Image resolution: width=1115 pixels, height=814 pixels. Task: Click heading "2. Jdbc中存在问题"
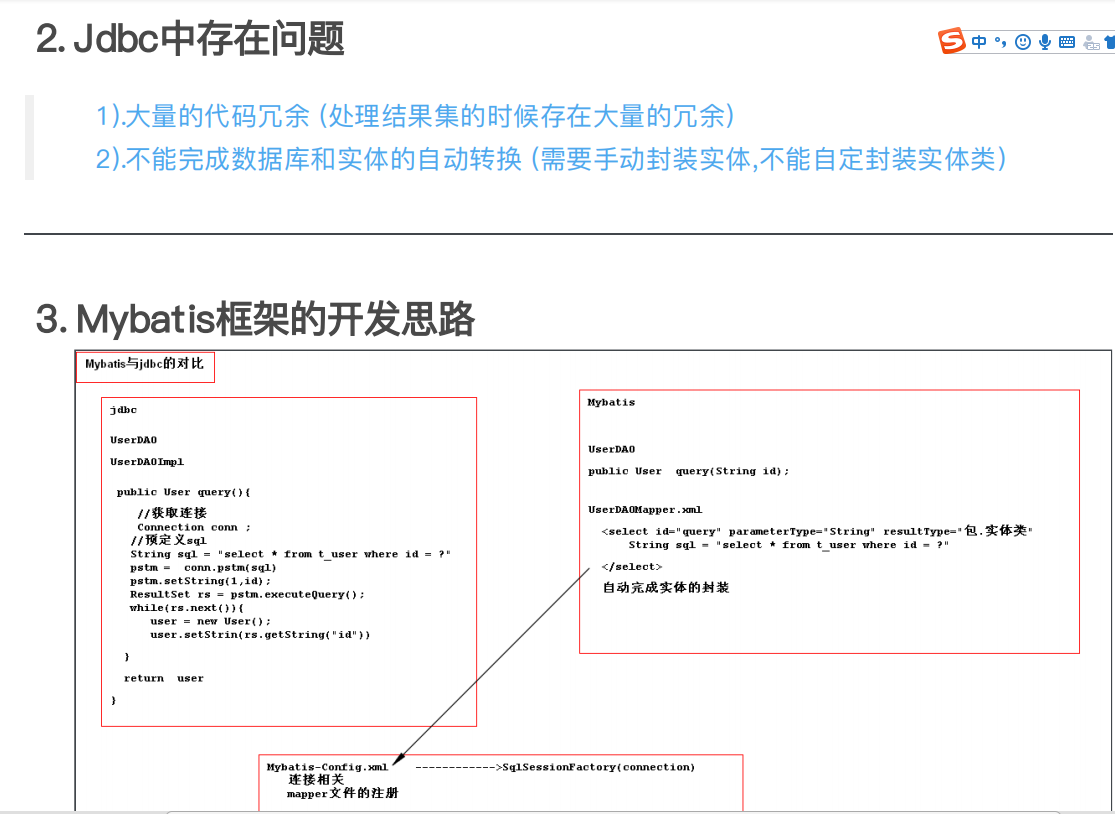(190, 38)
